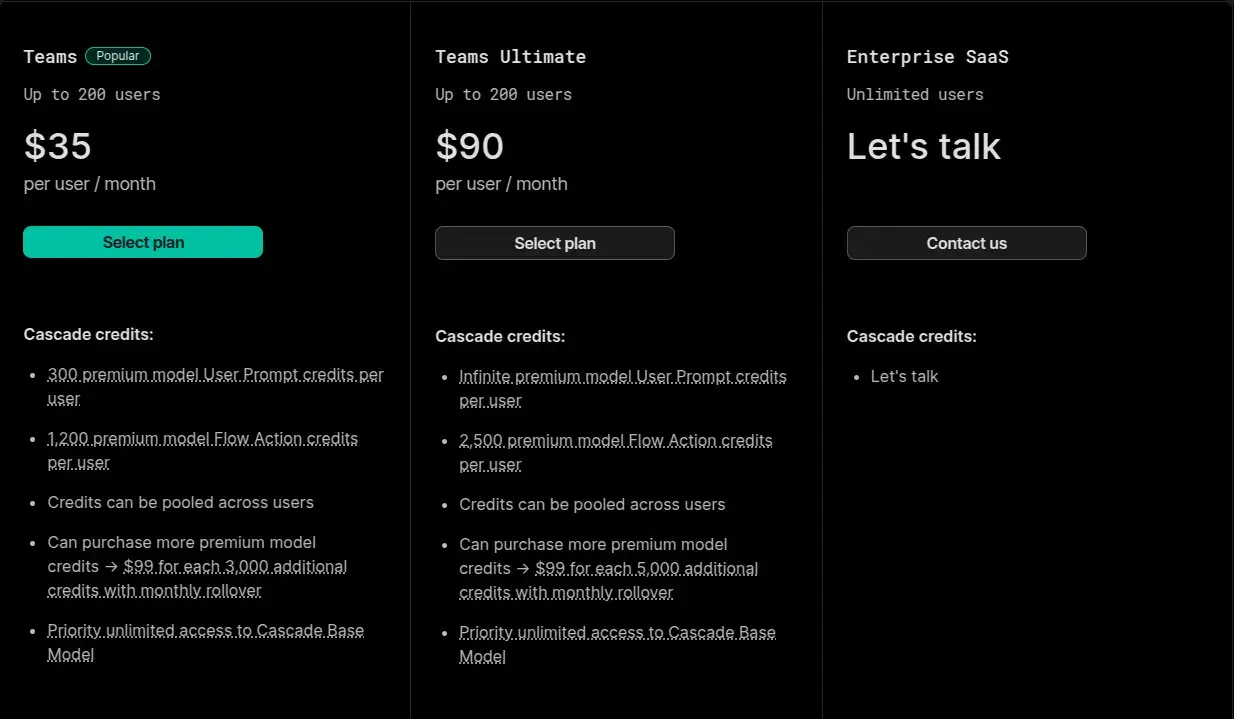Click the Let's talk bullet under Enterprise Cascade credits
The image size is (1234, 719).
point(904,377)
